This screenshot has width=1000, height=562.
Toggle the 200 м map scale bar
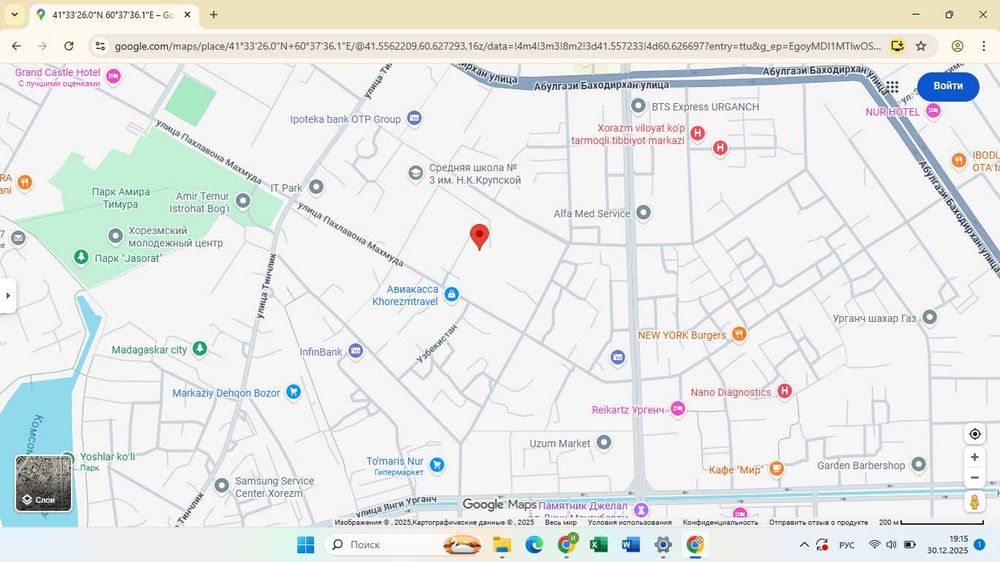[933, 522]
